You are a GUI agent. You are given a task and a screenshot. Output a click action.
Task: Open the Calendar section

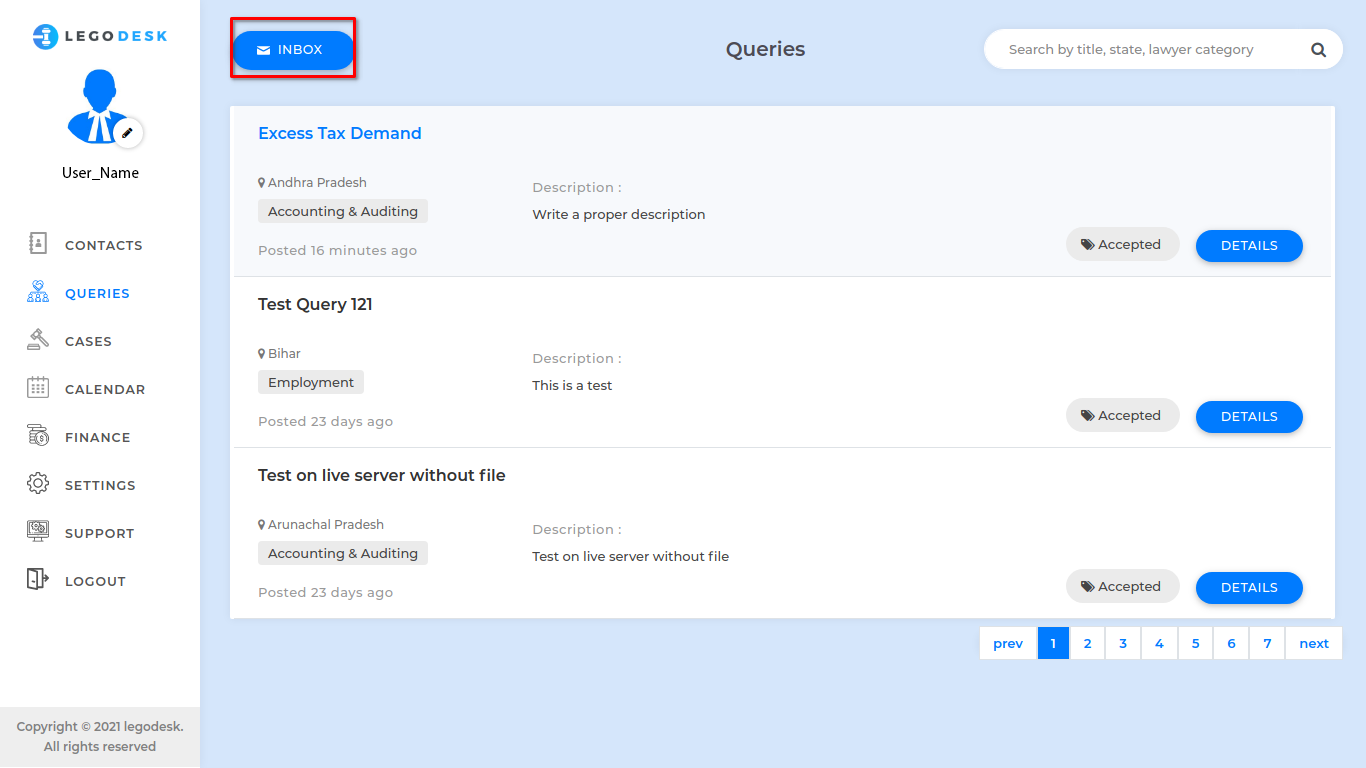pyautogui.click(x=105, y=389)
